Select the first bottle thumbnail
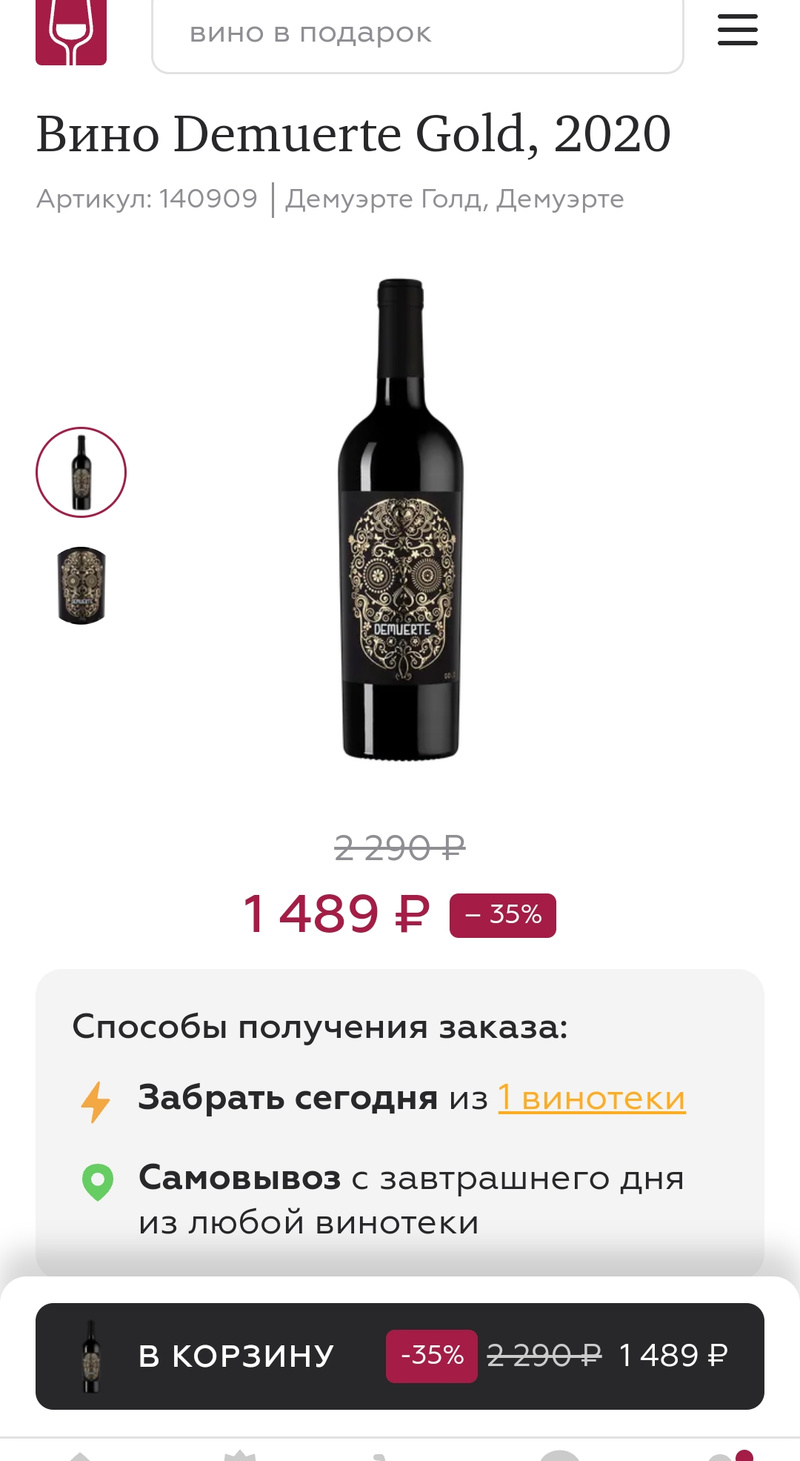The width and height of the screenshot is (800, 1461). (81, 472)
